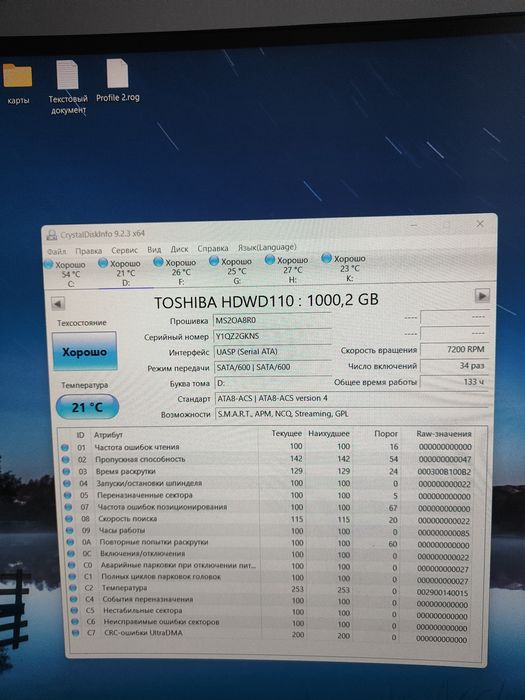The height and width of the screenshot is (700, 525).
Task: Select disk C: status with 54 °C
Action: point(65,274)
